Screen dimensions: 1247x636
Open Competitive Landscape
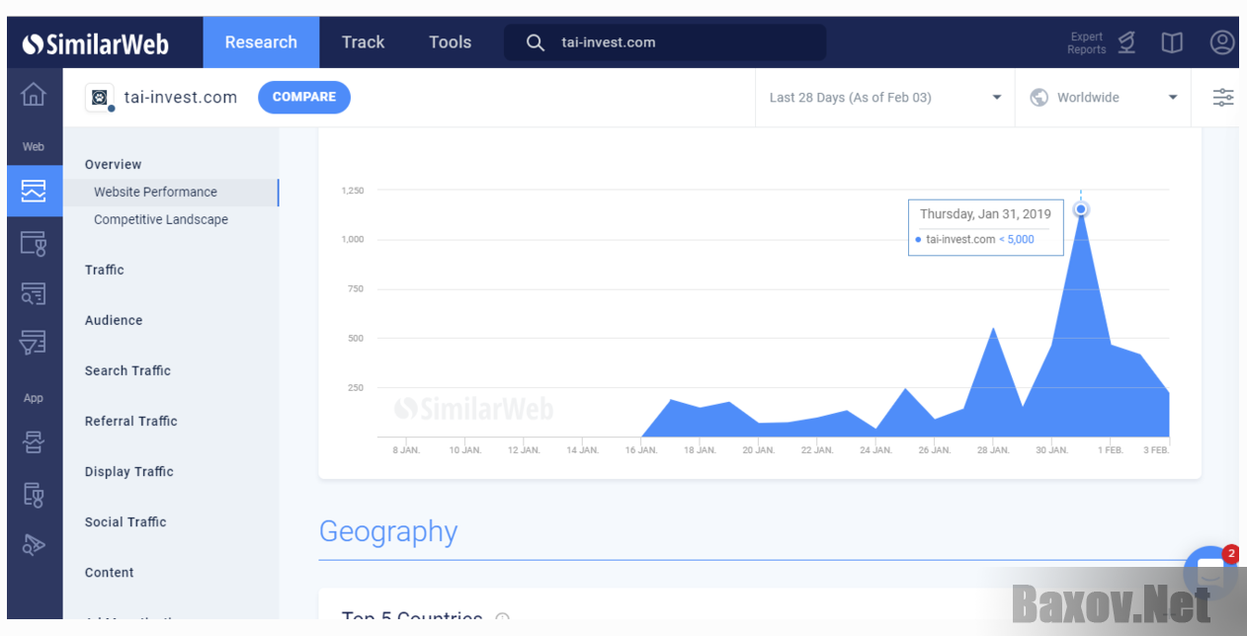(x=161, y=219)
